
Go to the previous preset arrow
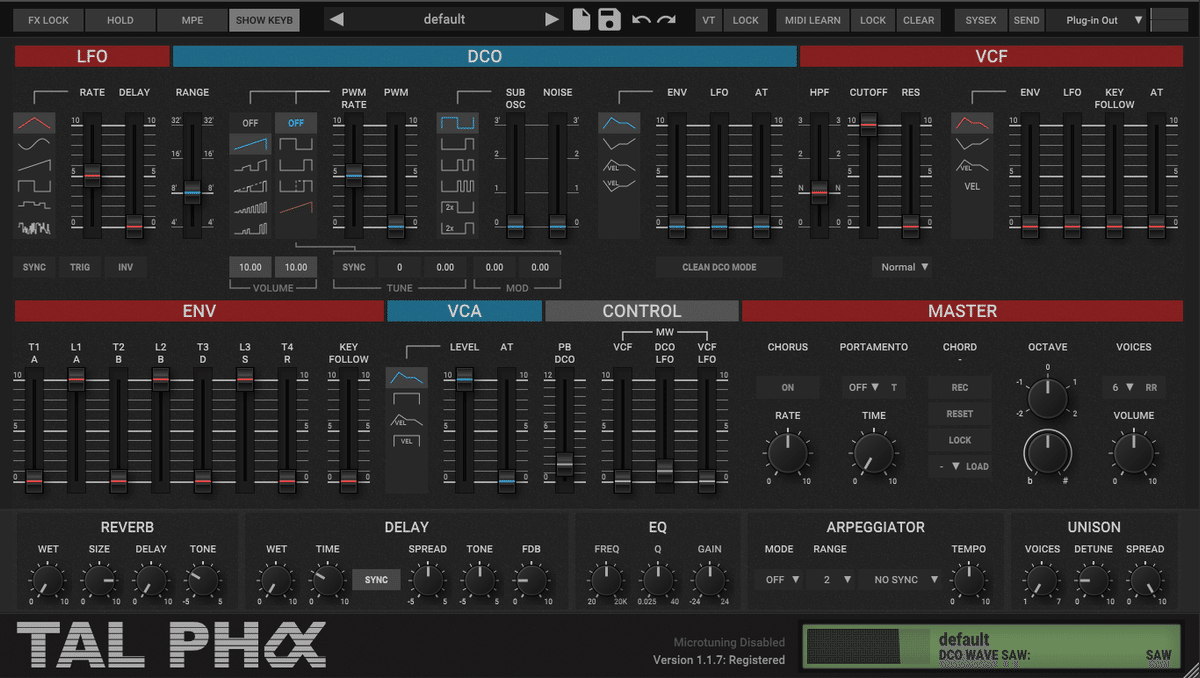(x=336, y=19)
